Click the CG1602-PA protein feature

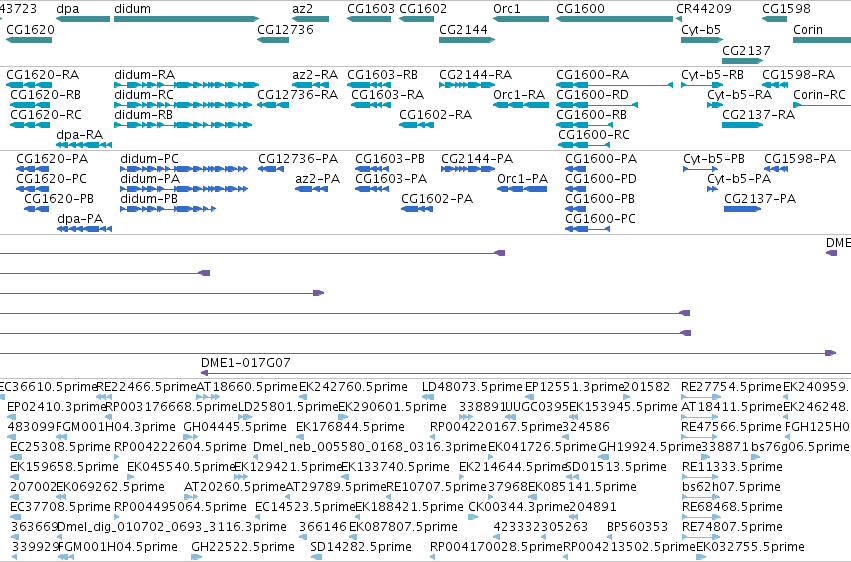click(417, 209)
